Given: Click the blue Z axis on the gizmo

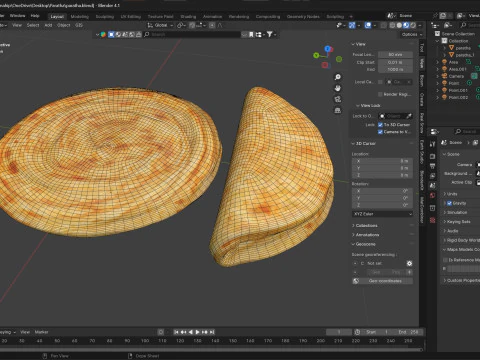Looking at the screenshot, I should (327, 49).
